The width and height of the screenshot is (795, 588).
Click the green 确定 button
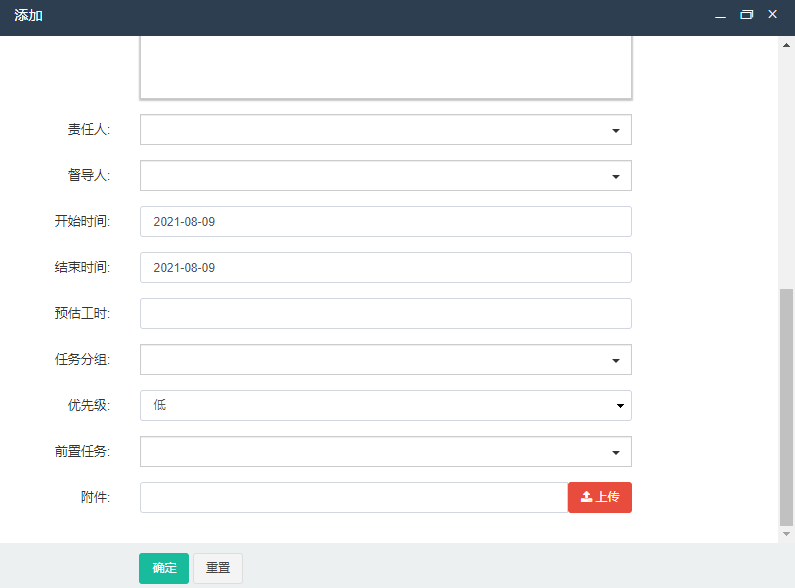click(x=164, y=568)
